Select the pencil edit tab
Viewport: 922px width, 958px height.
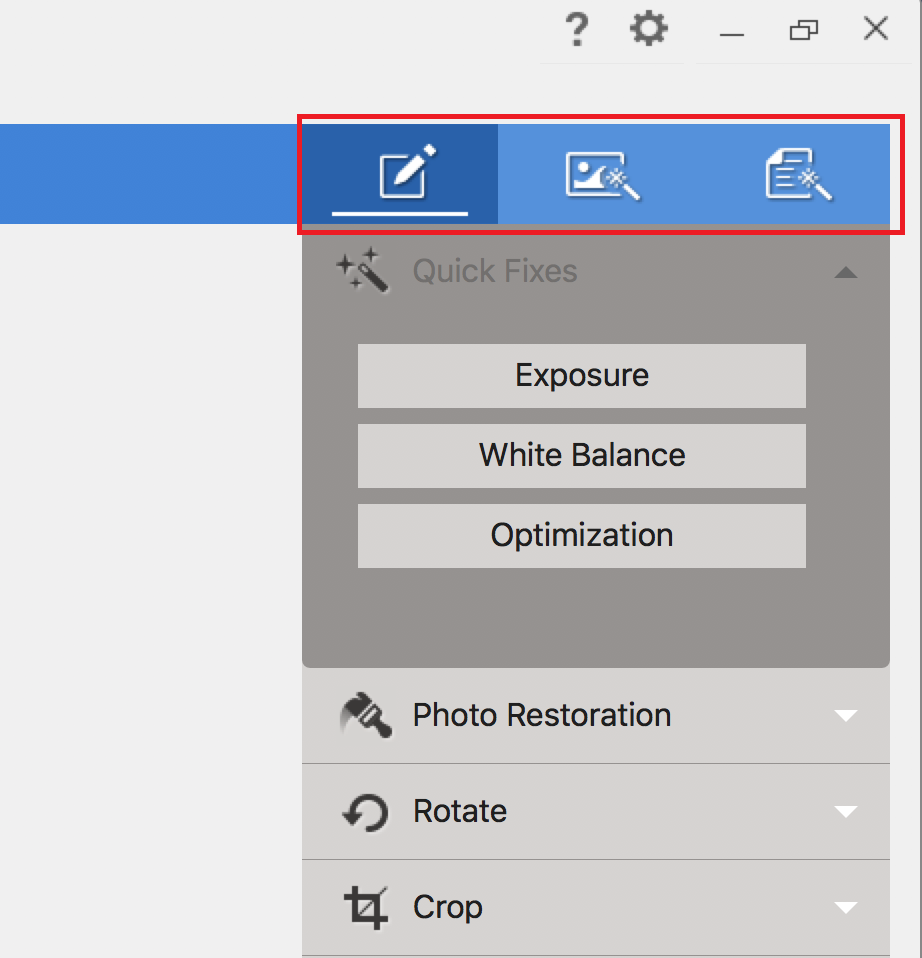click(x=407, y=173)
